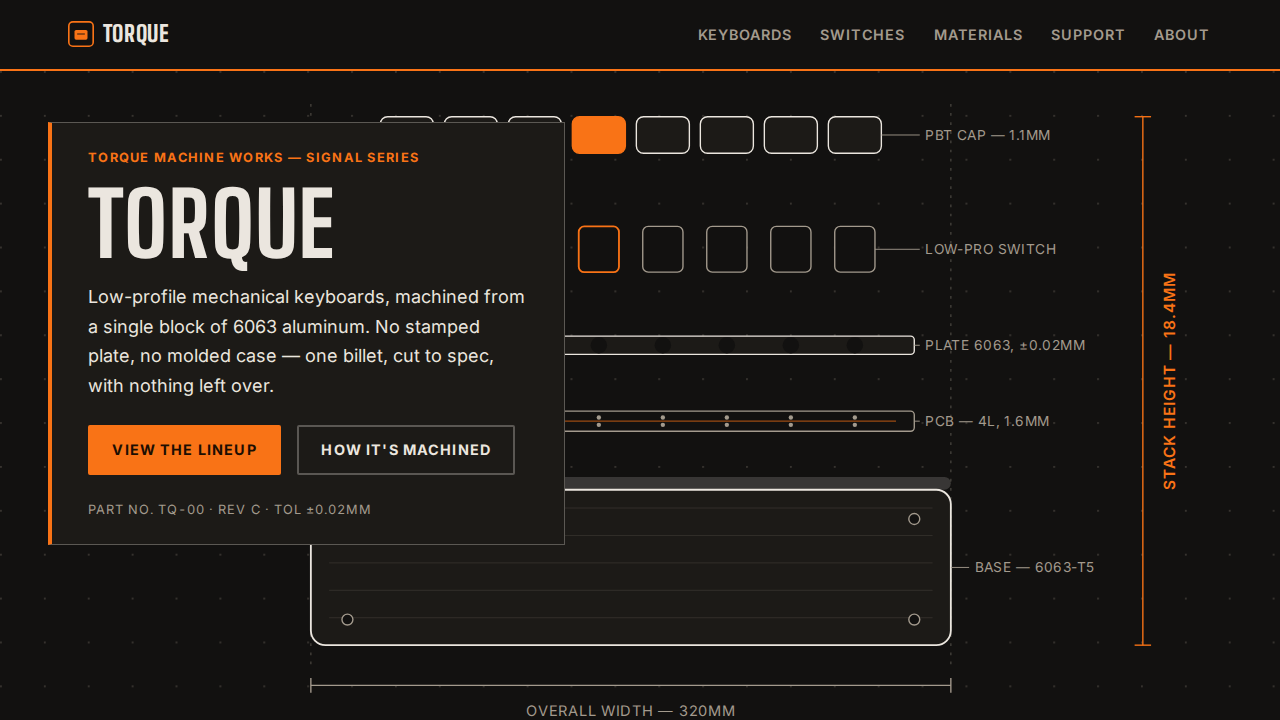Click the LOW-PRO SWITCH label

click(x=990, y=249)
